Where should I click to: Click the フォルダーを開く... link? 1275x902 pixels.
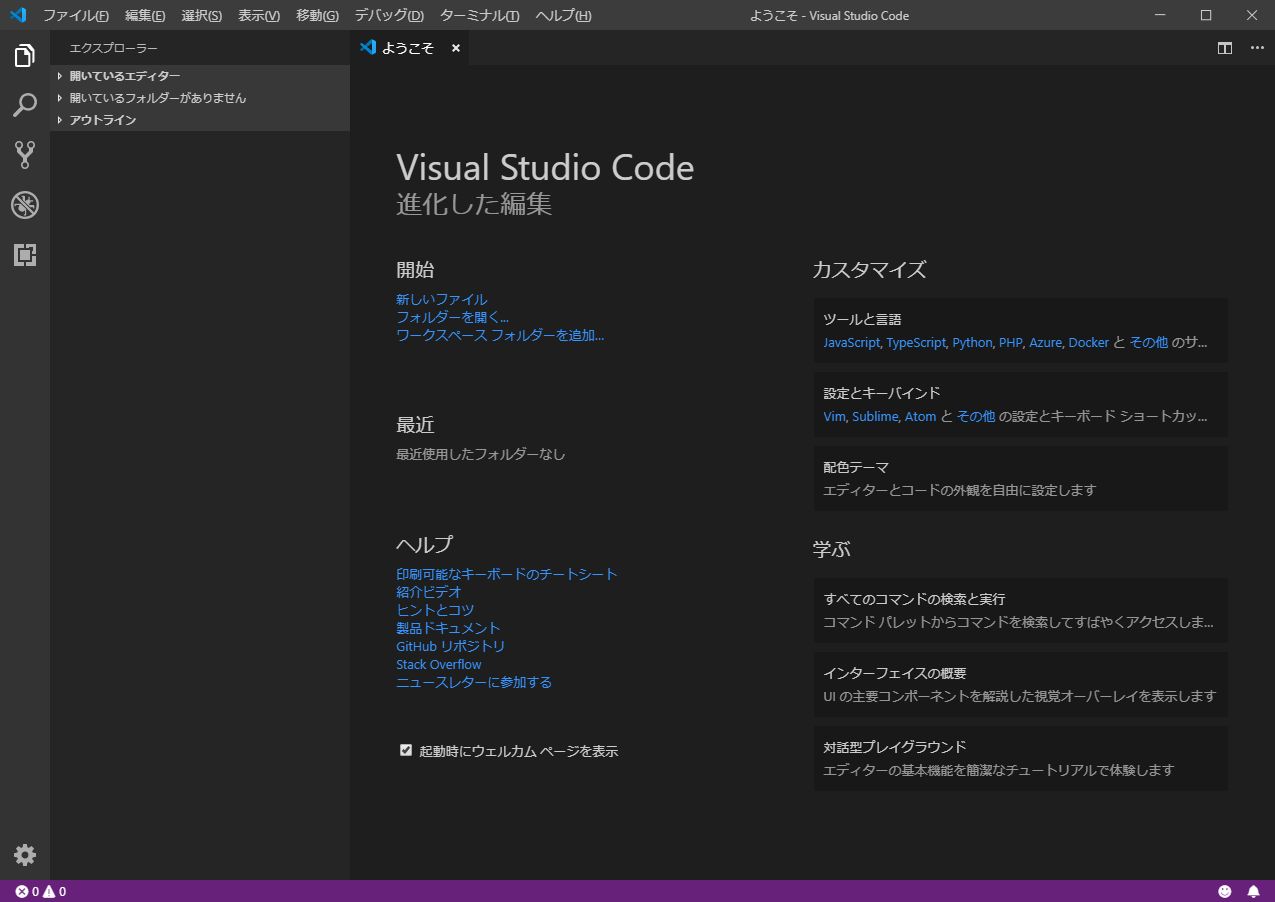click(x=452, y=317)
